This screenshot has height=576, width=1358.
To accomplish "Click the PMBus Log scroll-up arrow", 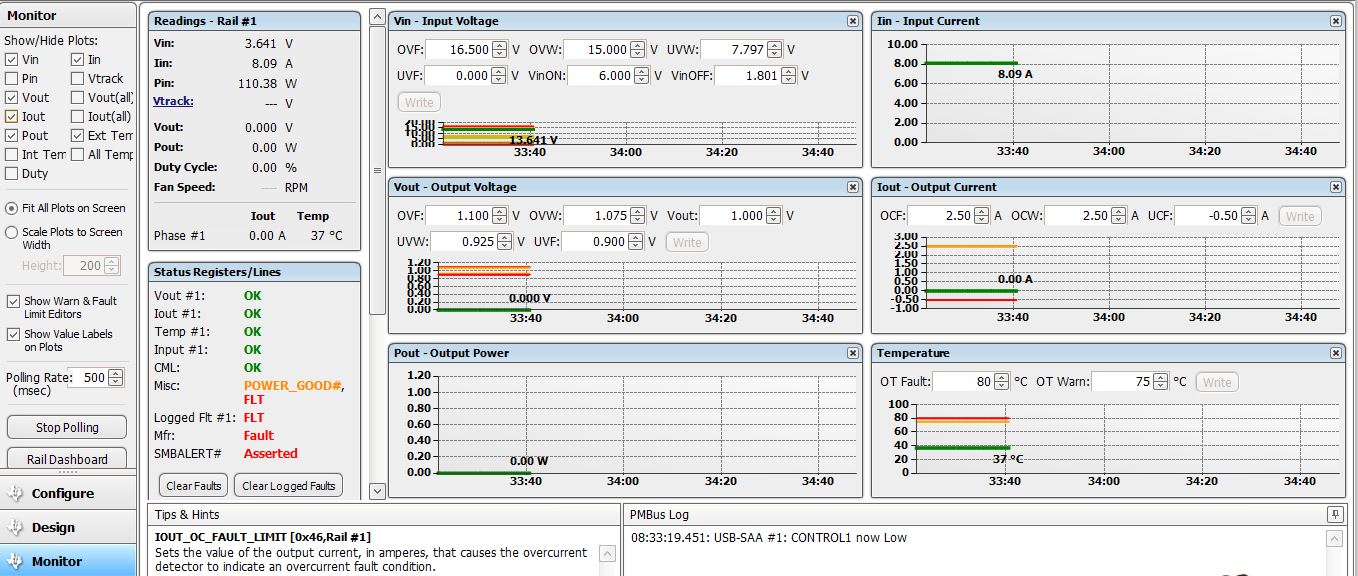I will click(x=1335, y=539).
